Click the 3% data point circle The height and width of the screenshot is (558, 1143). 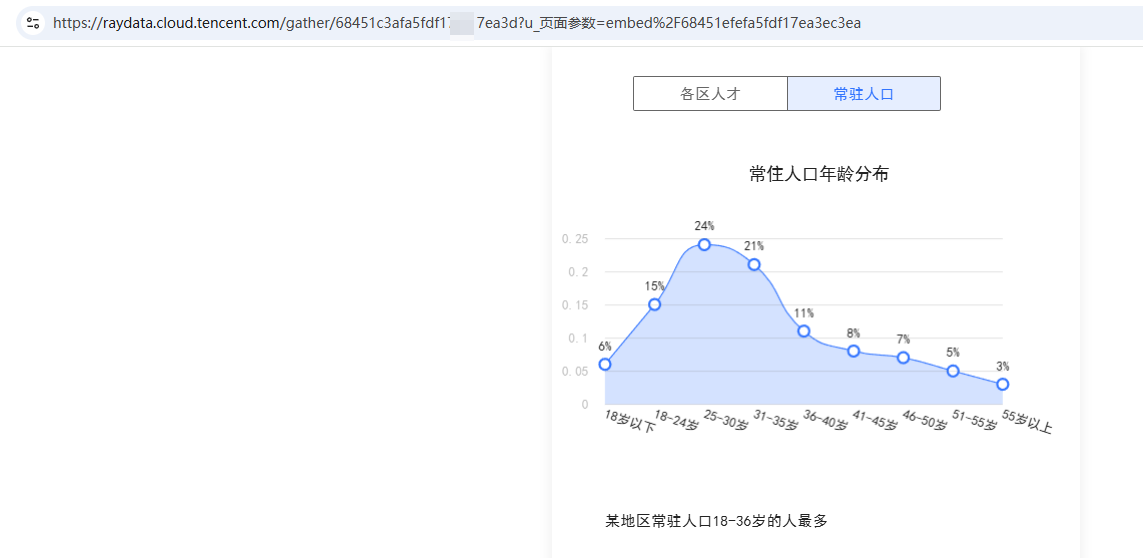(x=1002, y=384)
